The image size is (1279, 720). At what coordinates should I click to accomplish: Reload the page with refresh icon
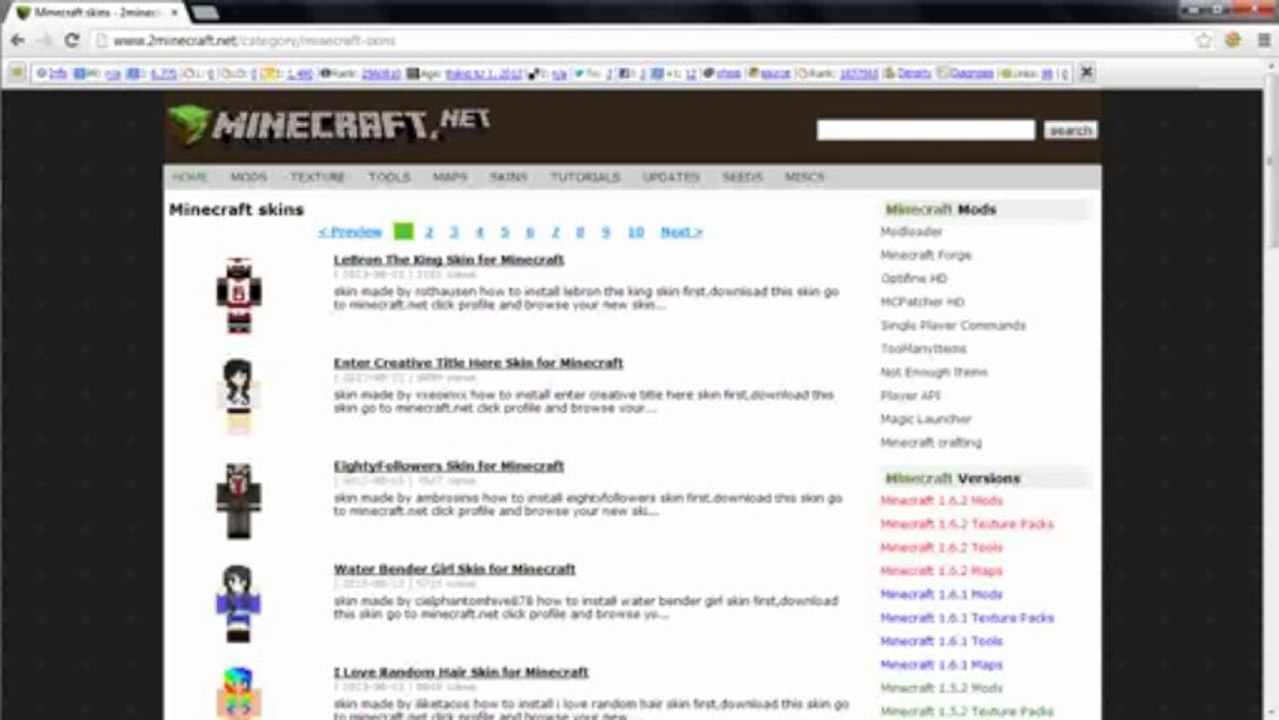pos(71,41)
